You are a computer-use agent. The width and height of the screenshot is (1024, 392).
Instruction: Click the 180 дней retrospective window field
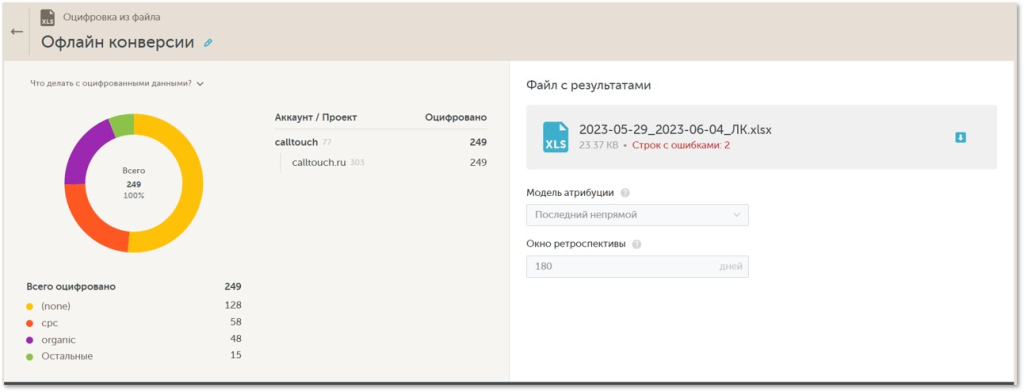pos(637,267)
